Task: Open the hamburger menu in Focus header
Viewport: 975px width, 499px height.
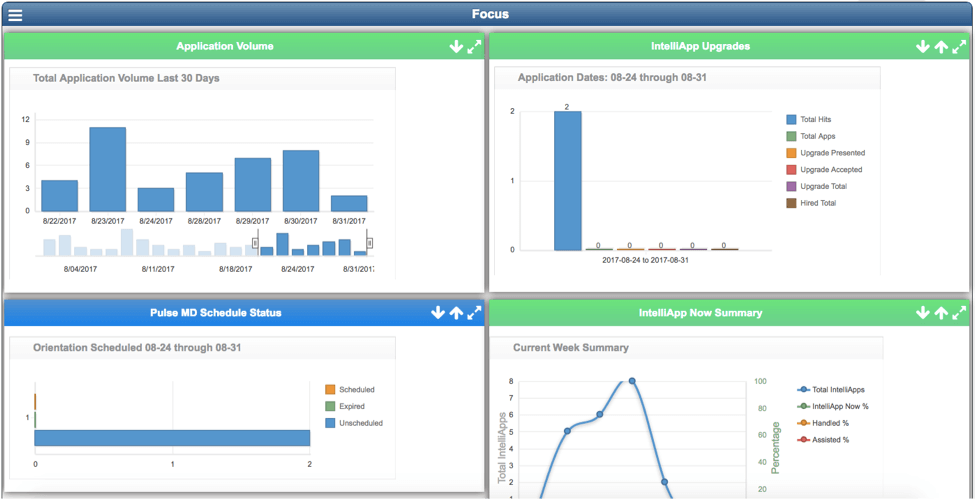Action: pyautogui.click(x=15, y=15)
